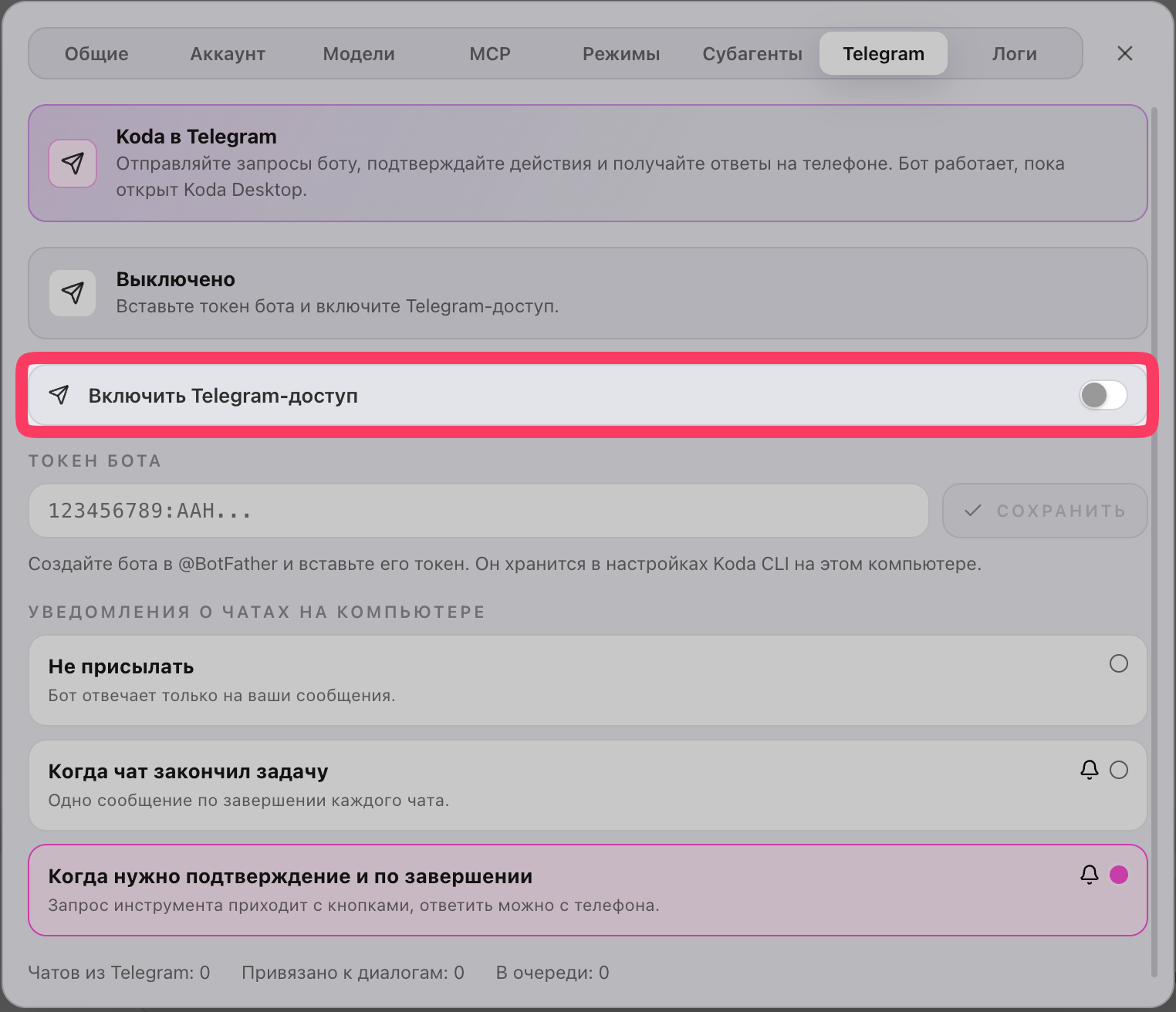This screenshot has width=1176, height=1012.
Task: Click the Уведомления о чатах на компьютере label
Action: (x=257, y=612)
